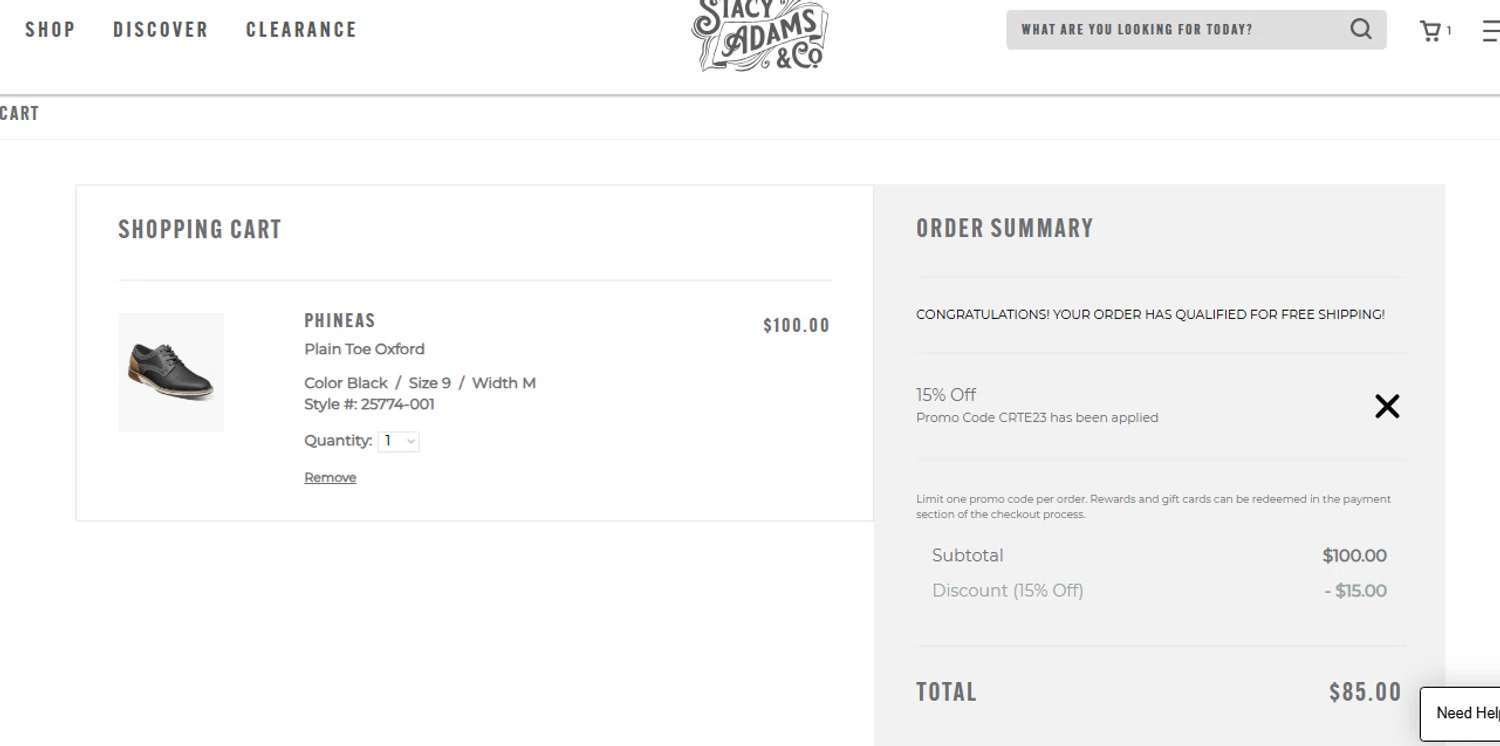
Task: Click the CART breadcrumb label
Action: tap(19, 114)
